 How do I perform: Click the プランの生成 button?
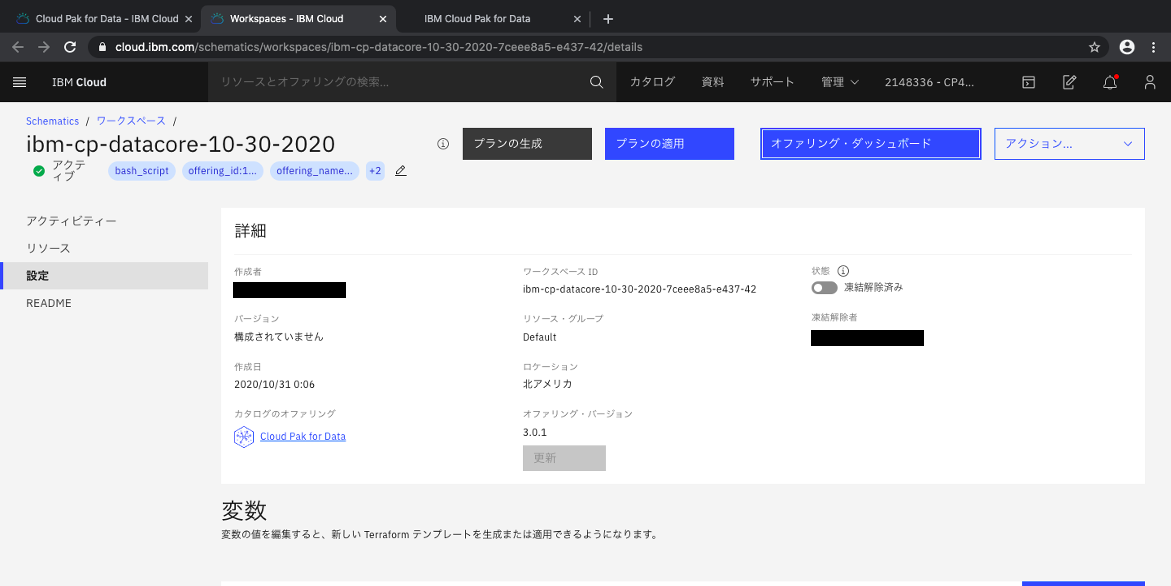click(x=527, y=143)
